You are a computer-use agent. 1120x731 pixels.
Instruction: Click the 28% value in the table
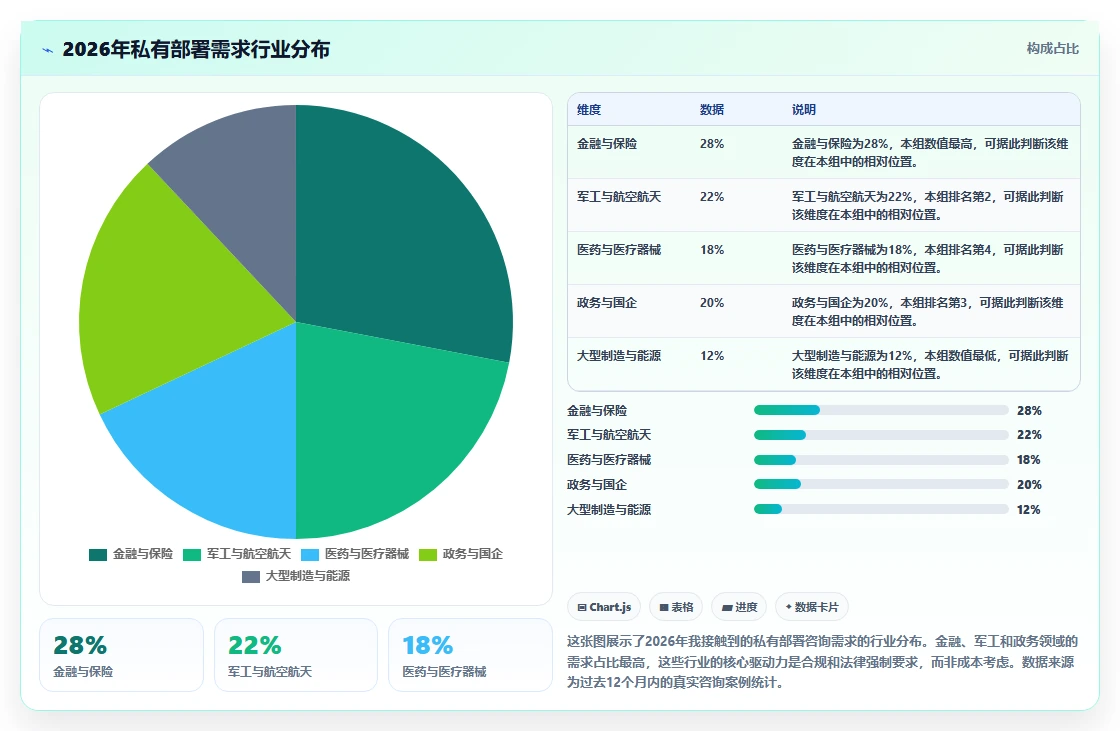712,144
